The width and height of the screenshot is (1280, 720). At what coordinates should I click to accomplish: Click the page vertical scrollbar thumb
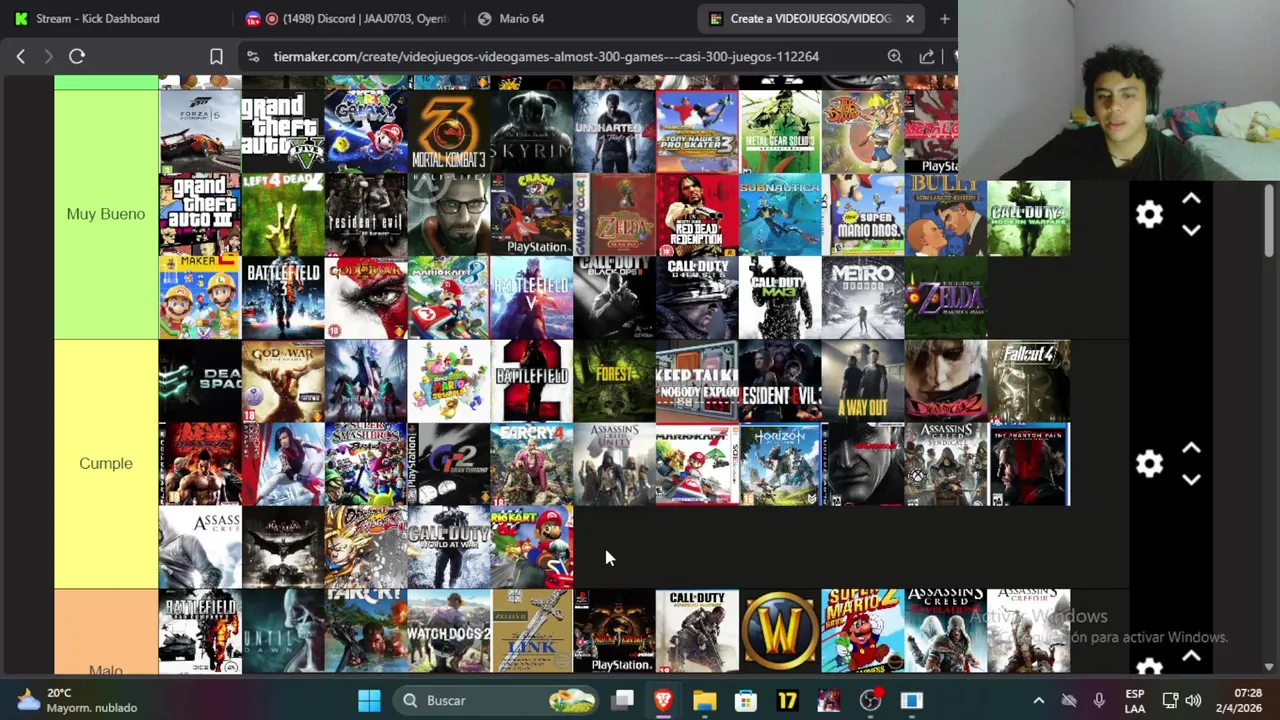click(1269, 221)
